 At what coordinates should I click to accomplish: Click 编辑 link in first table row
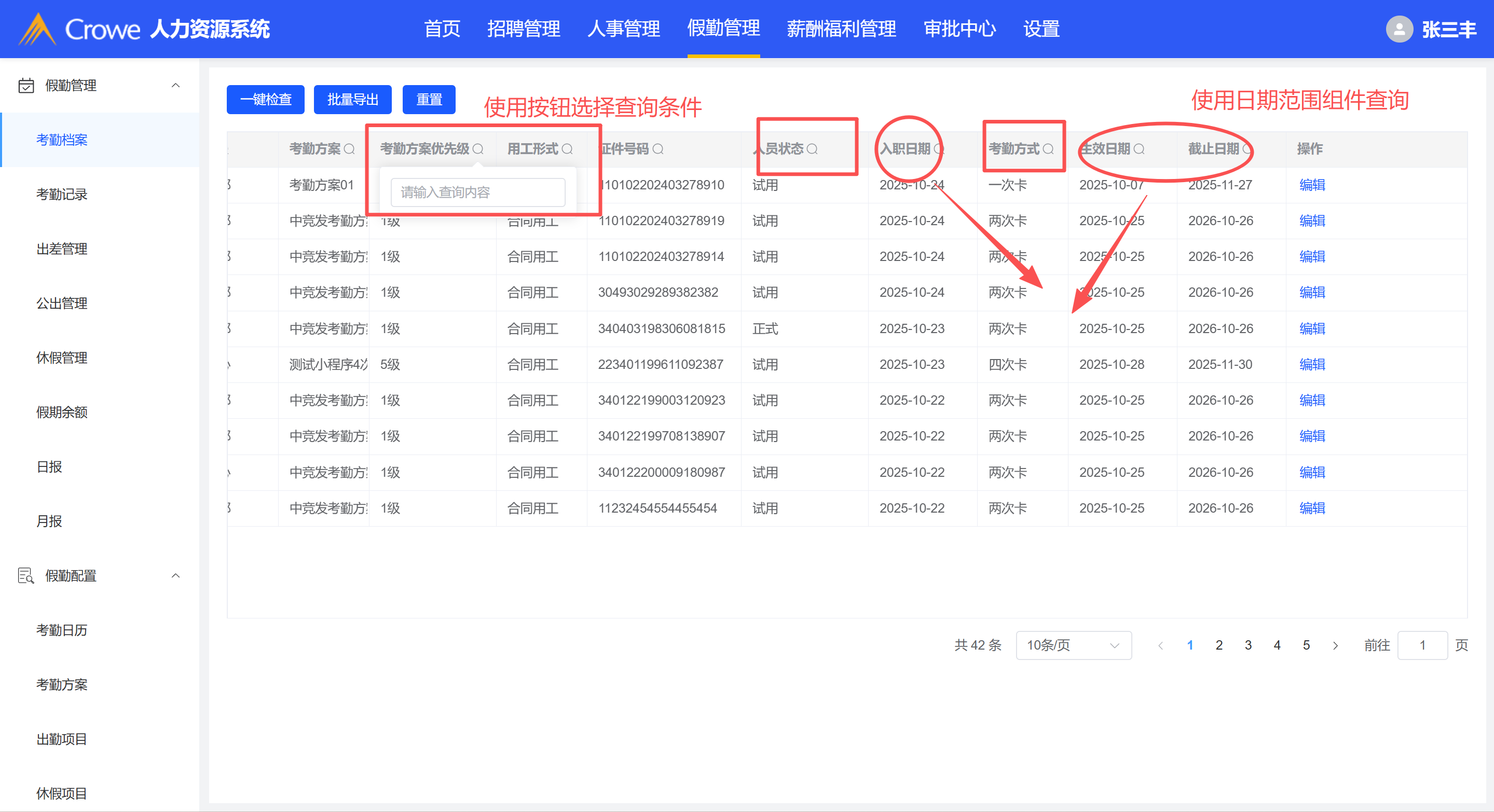[x=1312, y=185]
